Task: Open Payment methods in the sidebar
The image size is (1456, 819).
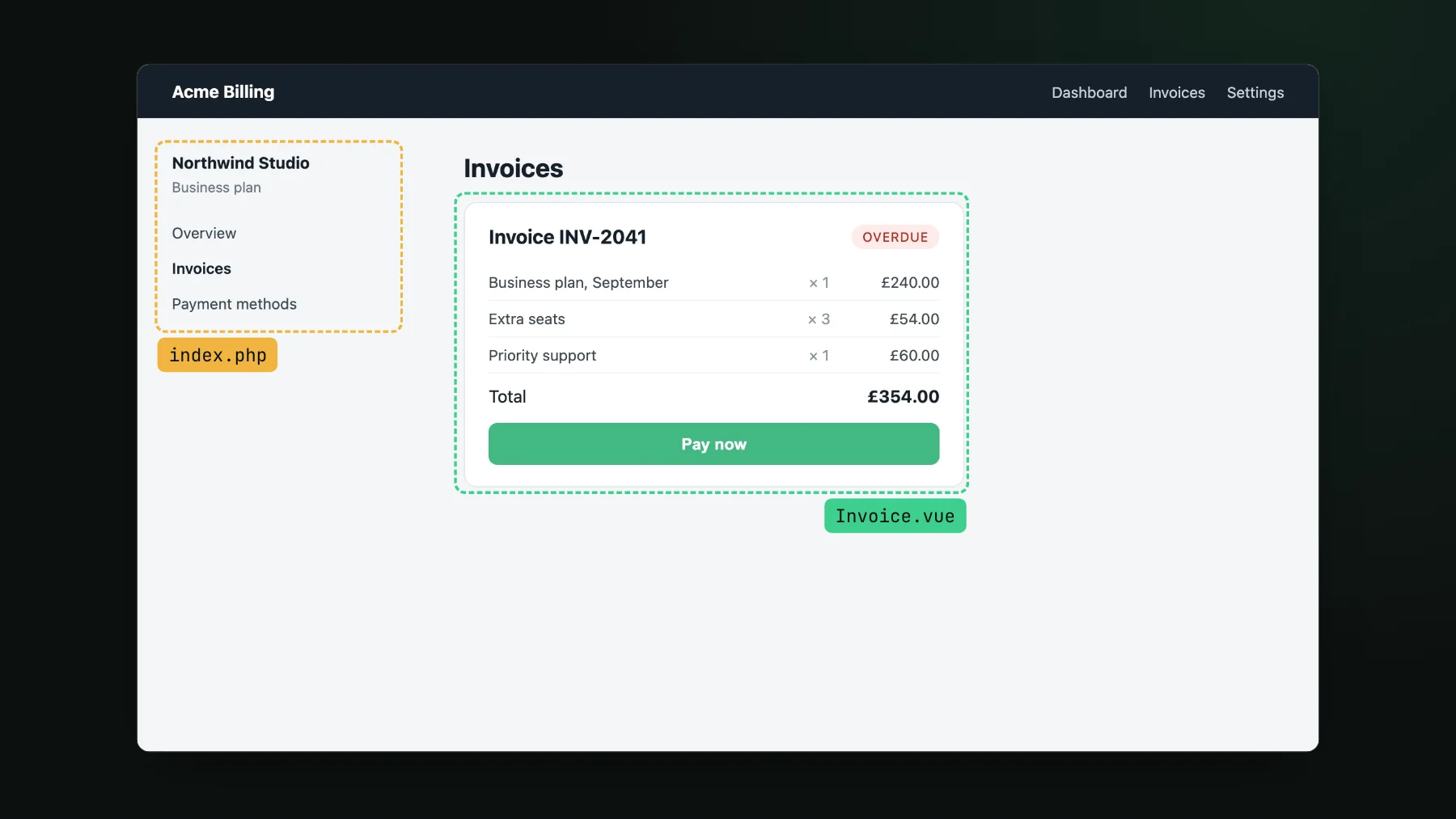Action: (x=234, y=305)
